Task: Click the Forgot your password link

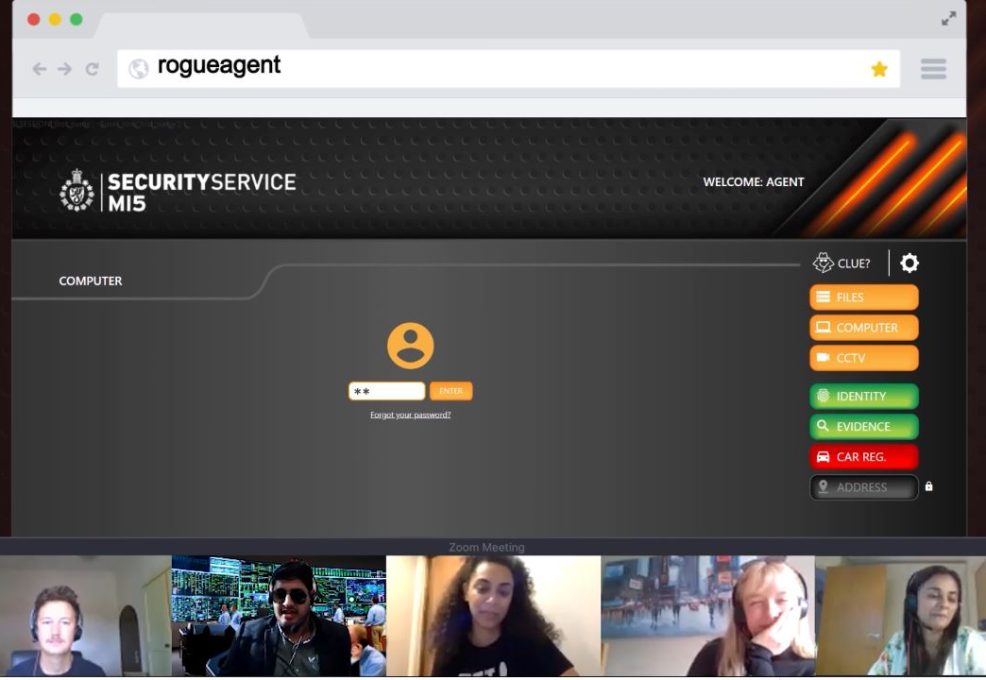Action: [x=410, y=415]
